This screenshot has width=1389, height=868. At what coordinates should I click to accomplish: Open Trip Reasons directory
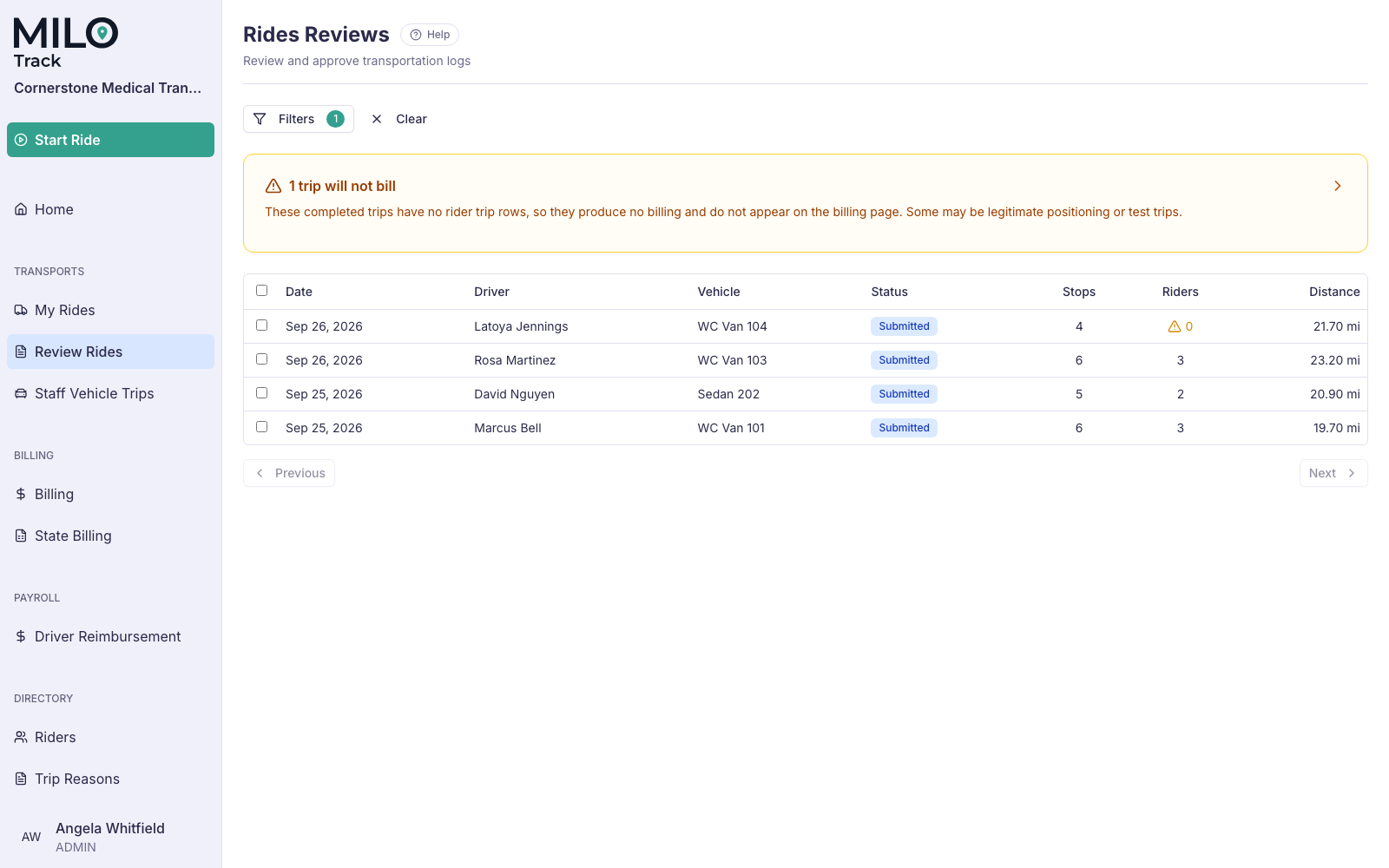coord(110,779)
